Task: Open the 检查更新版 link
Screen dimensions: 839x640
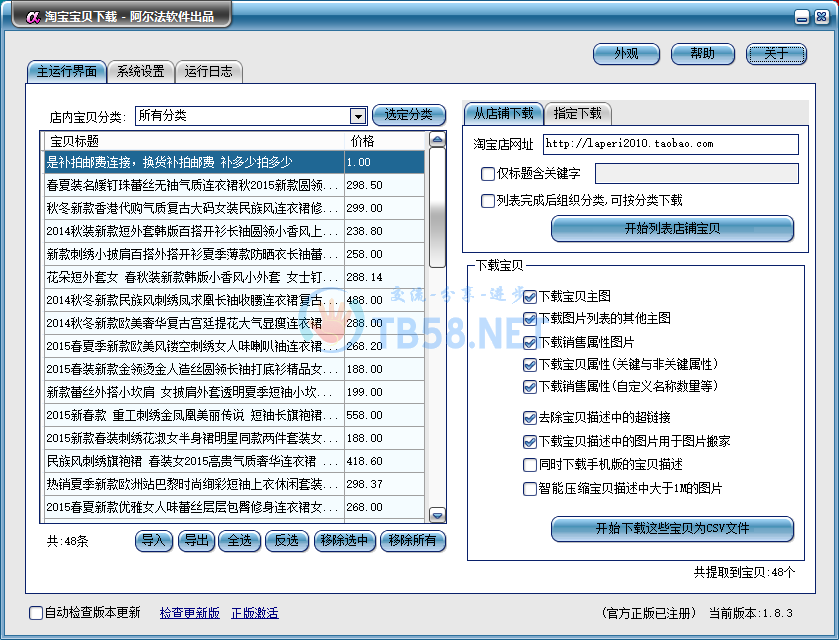Action: click(x=190, y=613)
